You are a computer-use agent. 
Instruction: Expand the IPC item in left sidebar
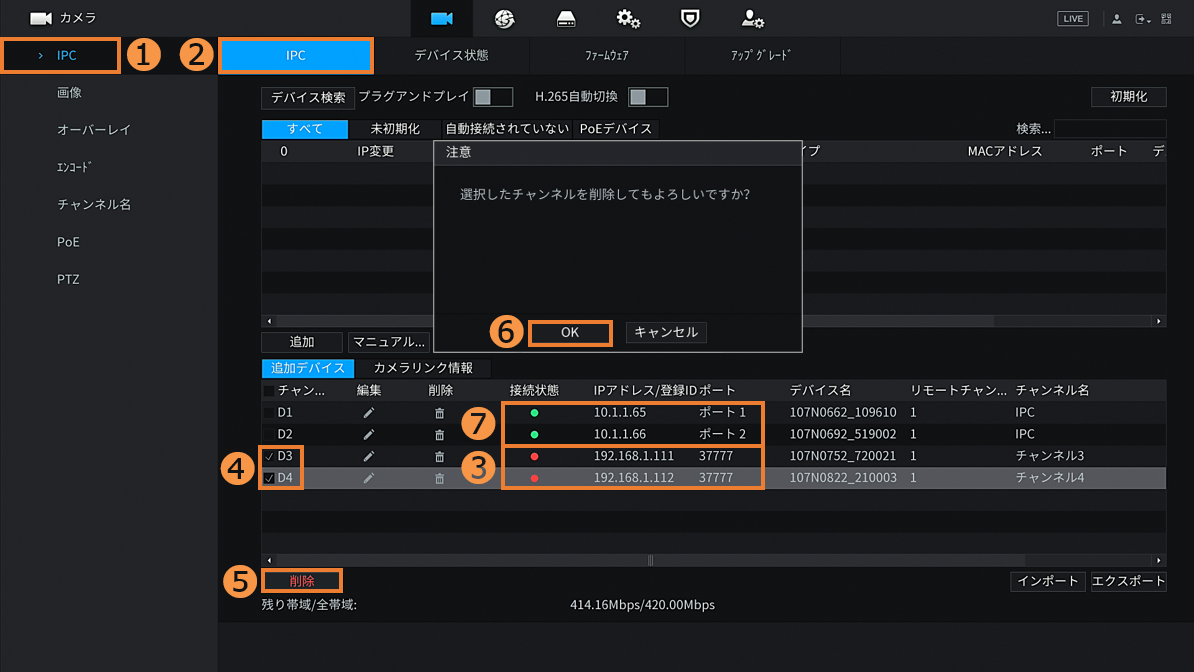[x=60, y=55]
